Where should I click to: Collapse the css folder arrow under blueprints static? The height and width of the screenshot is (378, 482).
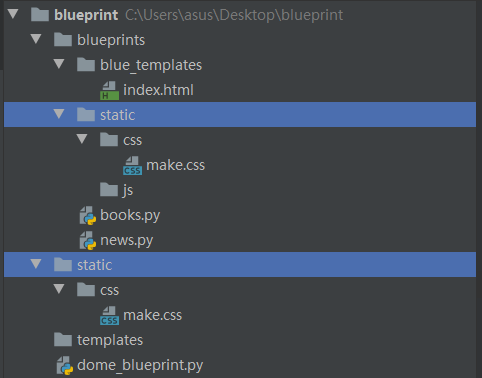[x=82, y=139]
